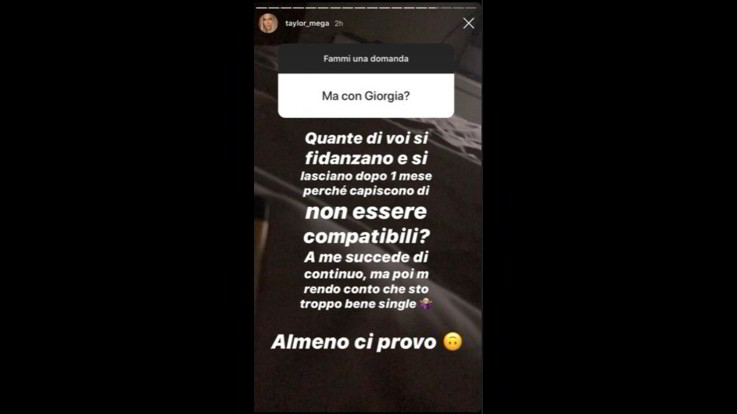Tap the purple shrug emoji
The height and width of the screenshot is (414, 737).
[426, 304]
